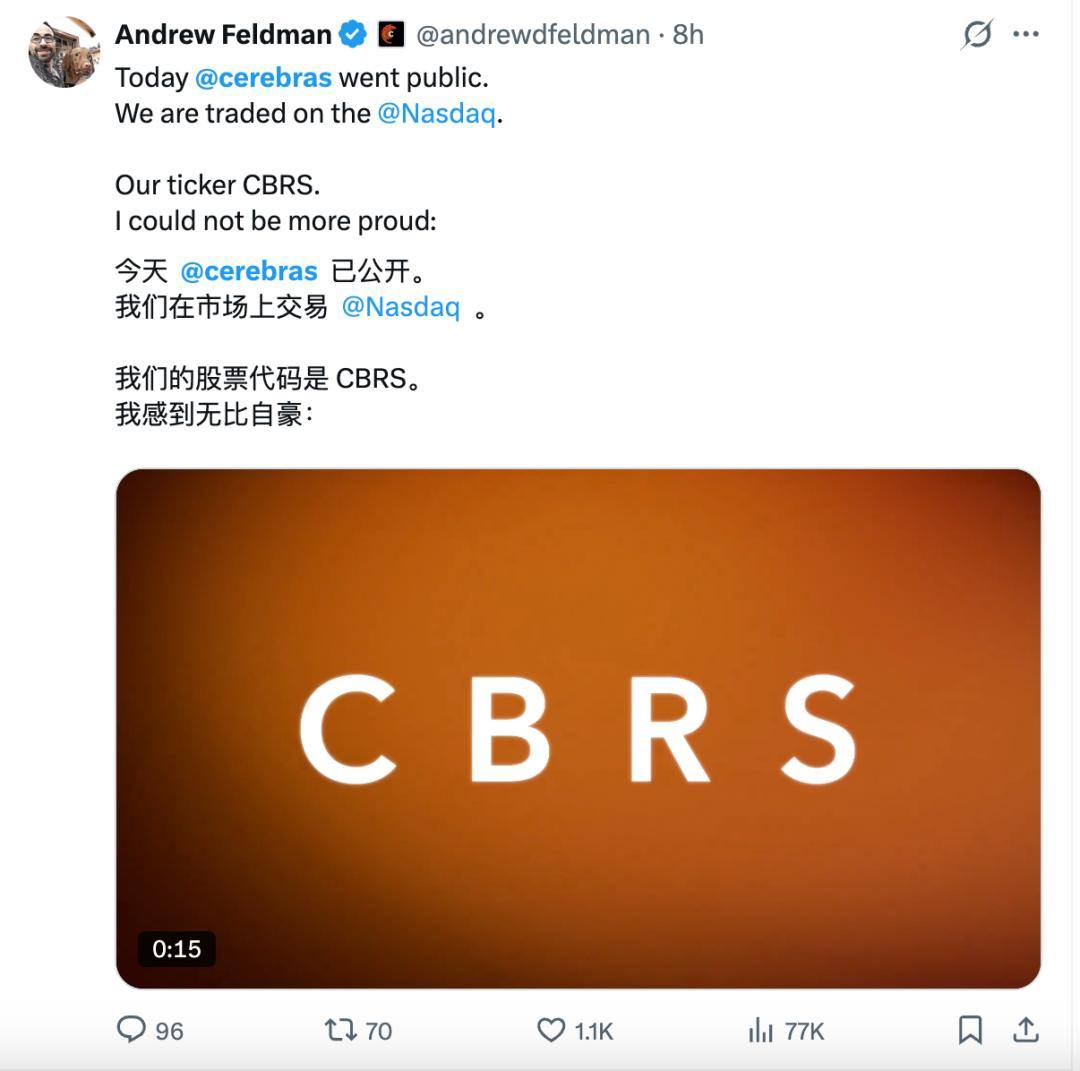Click the 8h timestamp
1080x1071 pixels.
pos(688,34)
